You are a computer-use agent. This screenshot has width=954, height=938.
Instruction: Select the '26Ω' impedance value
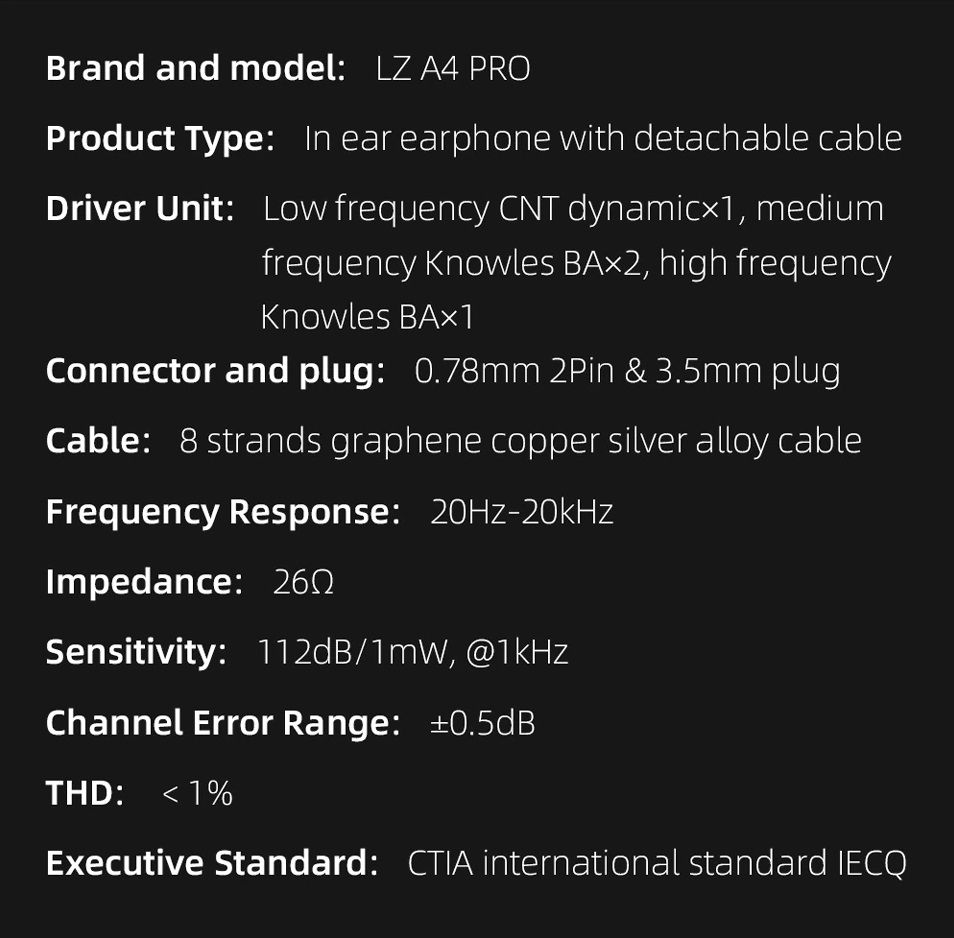pos(303,582)
